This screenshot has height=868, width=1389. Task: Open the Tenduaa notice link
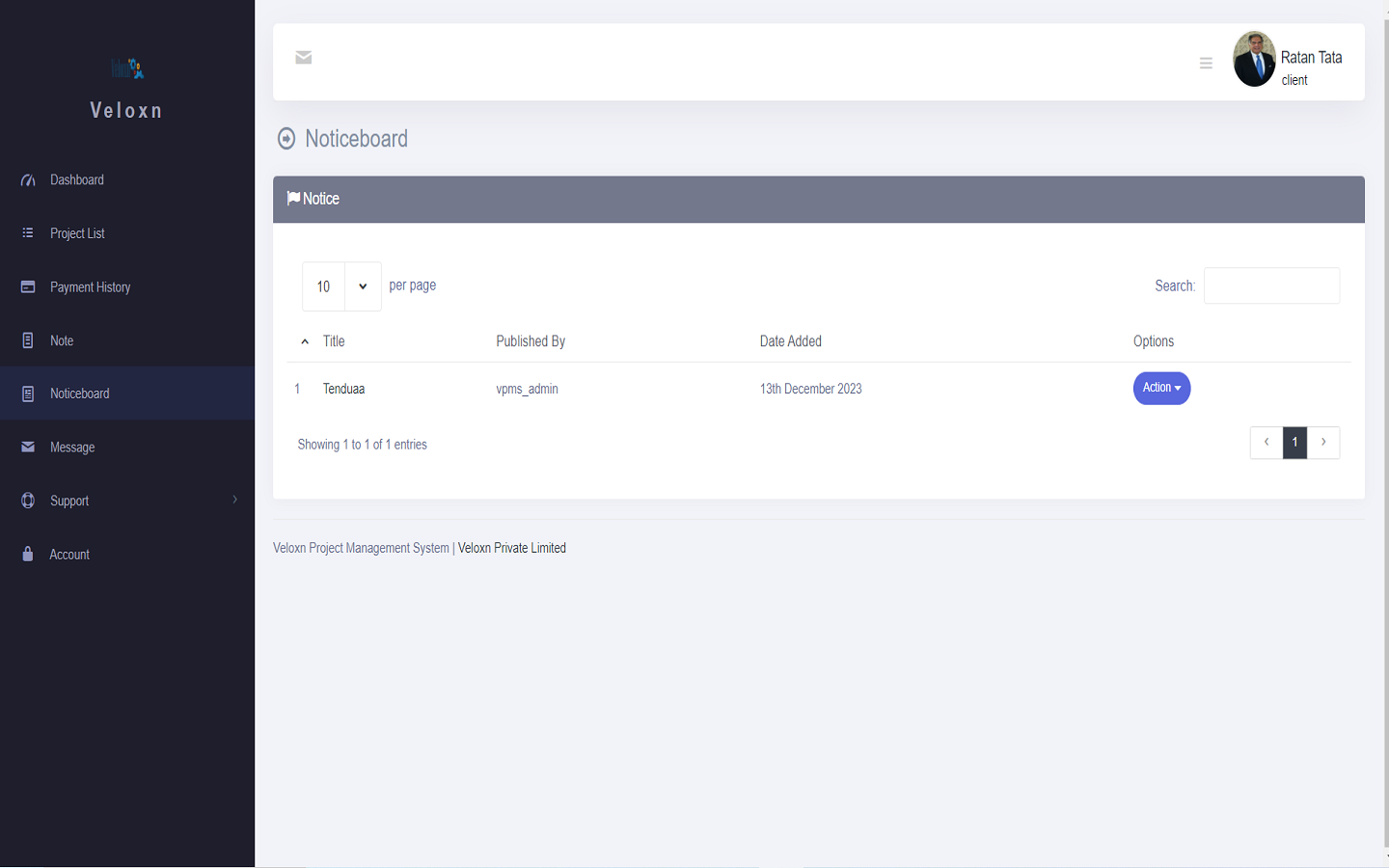pos(343,388)
